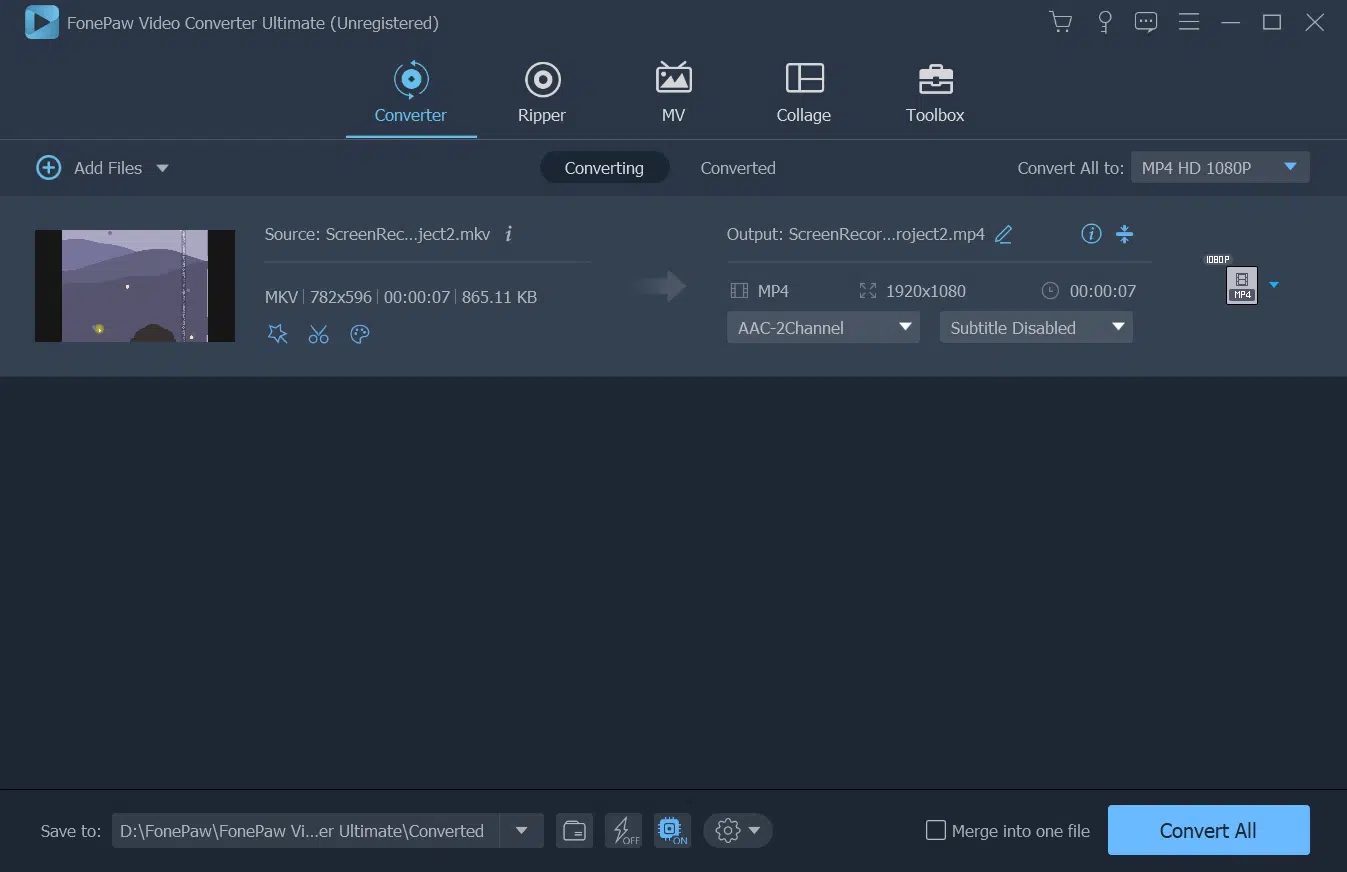The image size is (1347, 872).
Task: Check Merge into one file
Action: 935,830
